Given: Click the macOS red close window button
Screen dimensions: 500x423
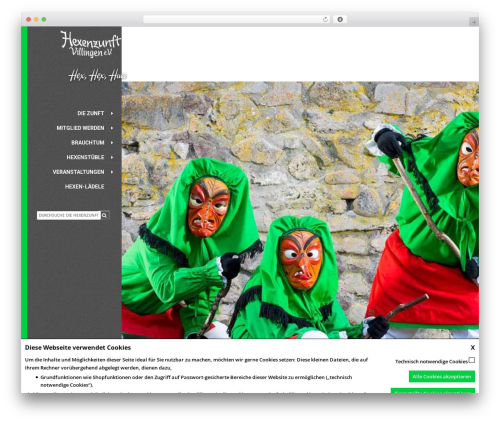Looking at the screenshot, I should tap(29, 20).
